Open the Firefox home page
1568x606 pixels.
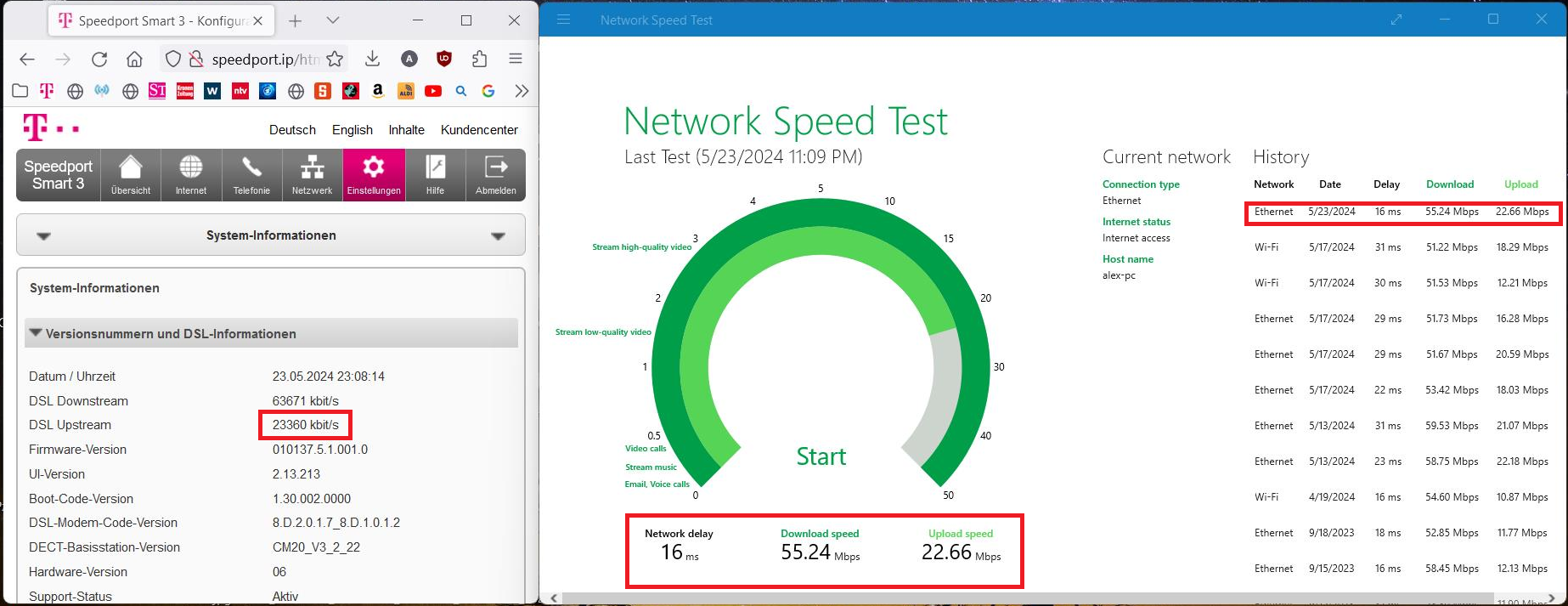[134, 59]
